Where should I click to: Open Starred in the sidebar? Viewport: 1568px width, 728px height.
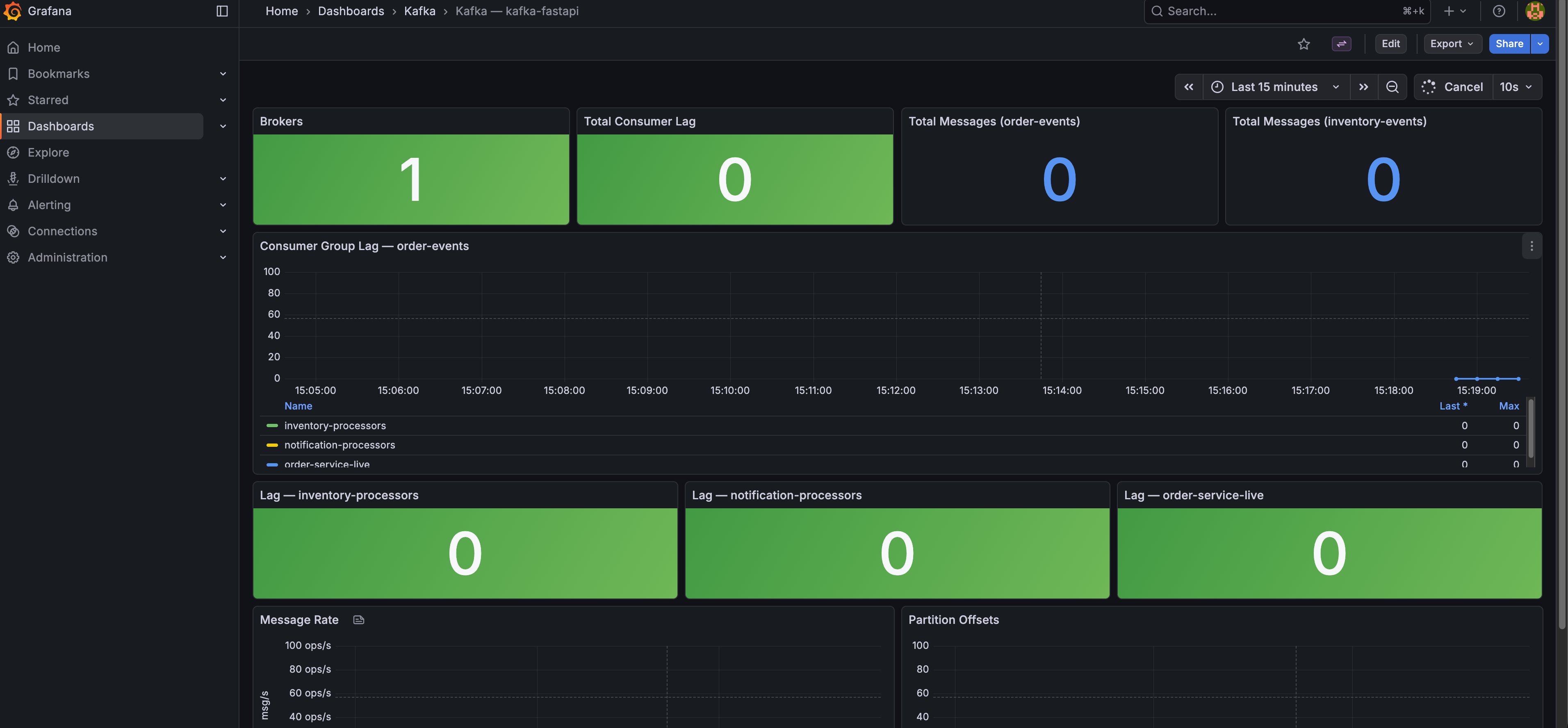48,100
